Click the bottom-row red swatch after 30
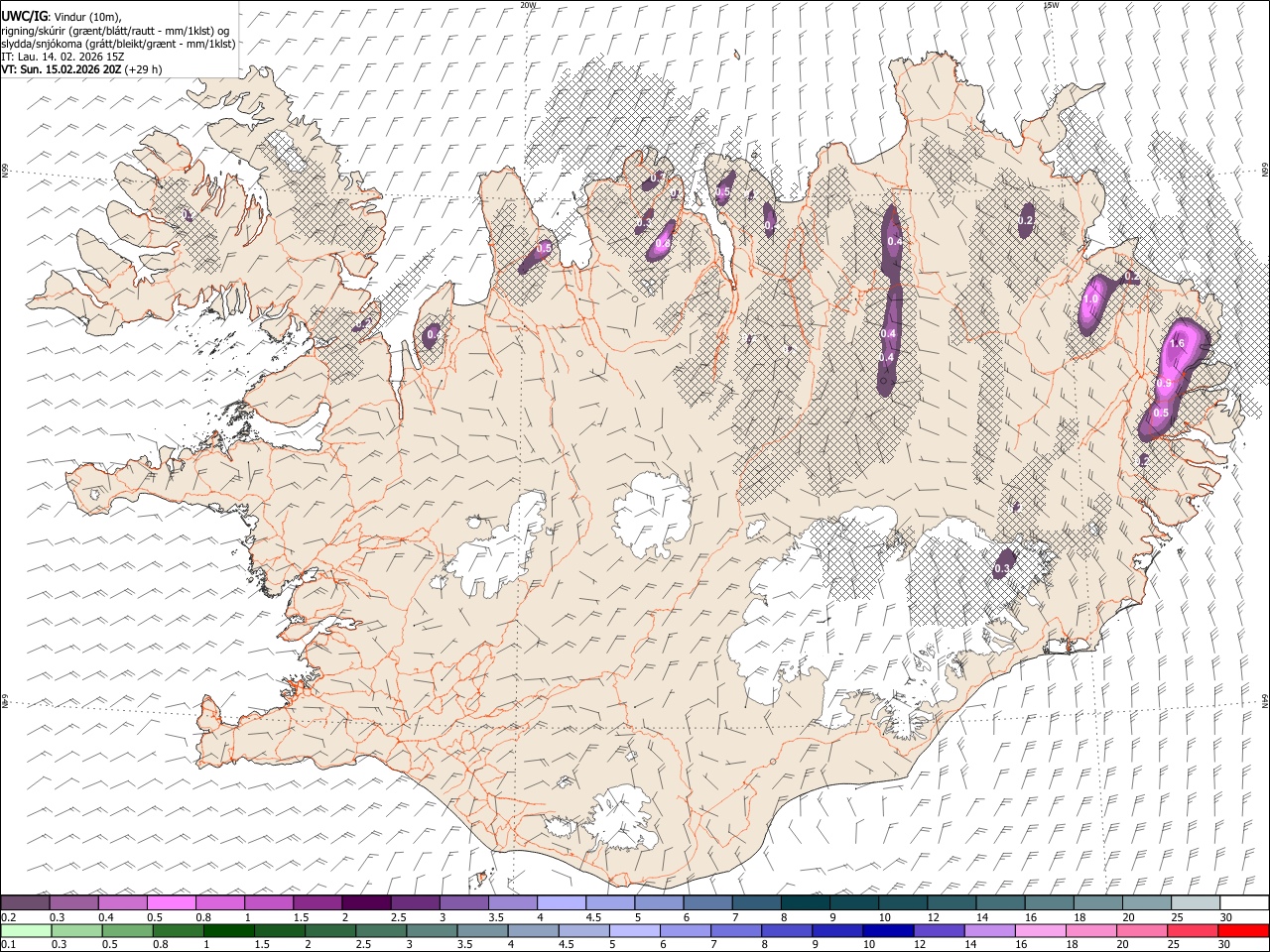The height and width of the screenshot is (952, 1270). click(1243, 930)
